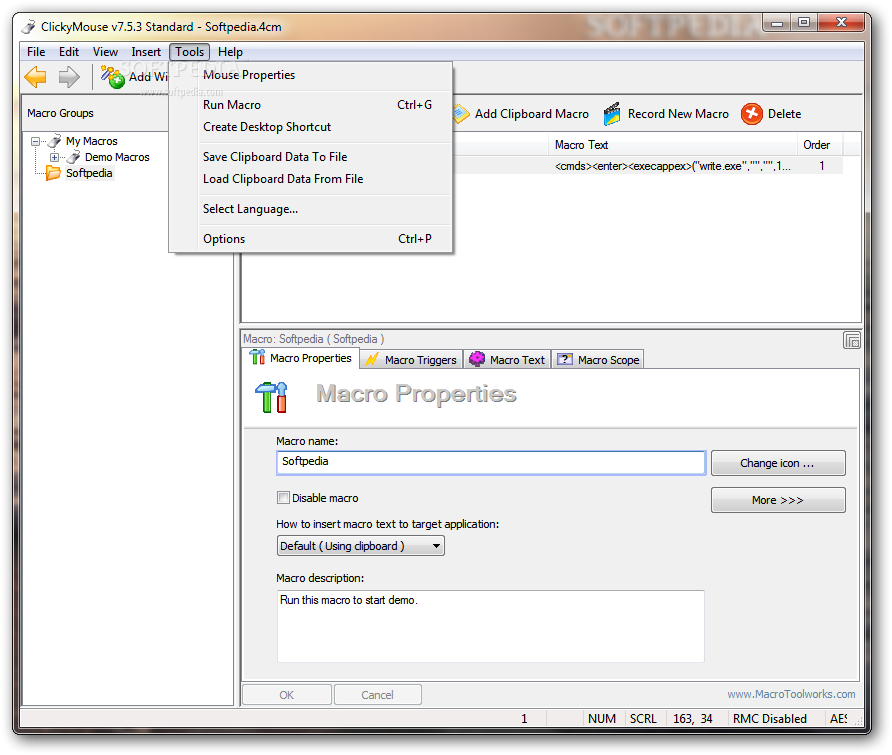Click the Softpedia folder icon in tree
The image size is (892, 755).
point(53,173)
